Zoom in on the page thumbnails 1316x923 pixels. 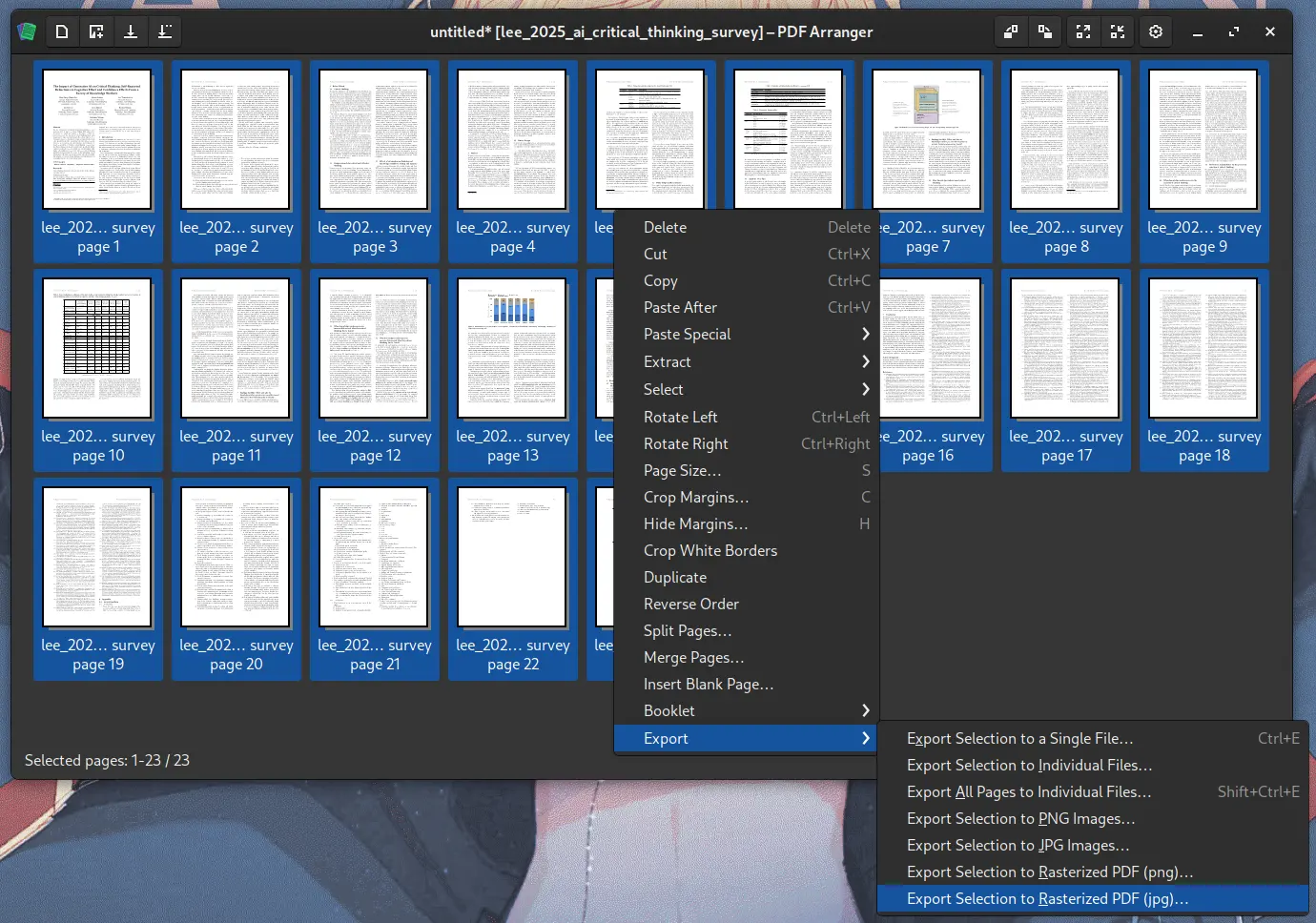[x=1082, y=31]
